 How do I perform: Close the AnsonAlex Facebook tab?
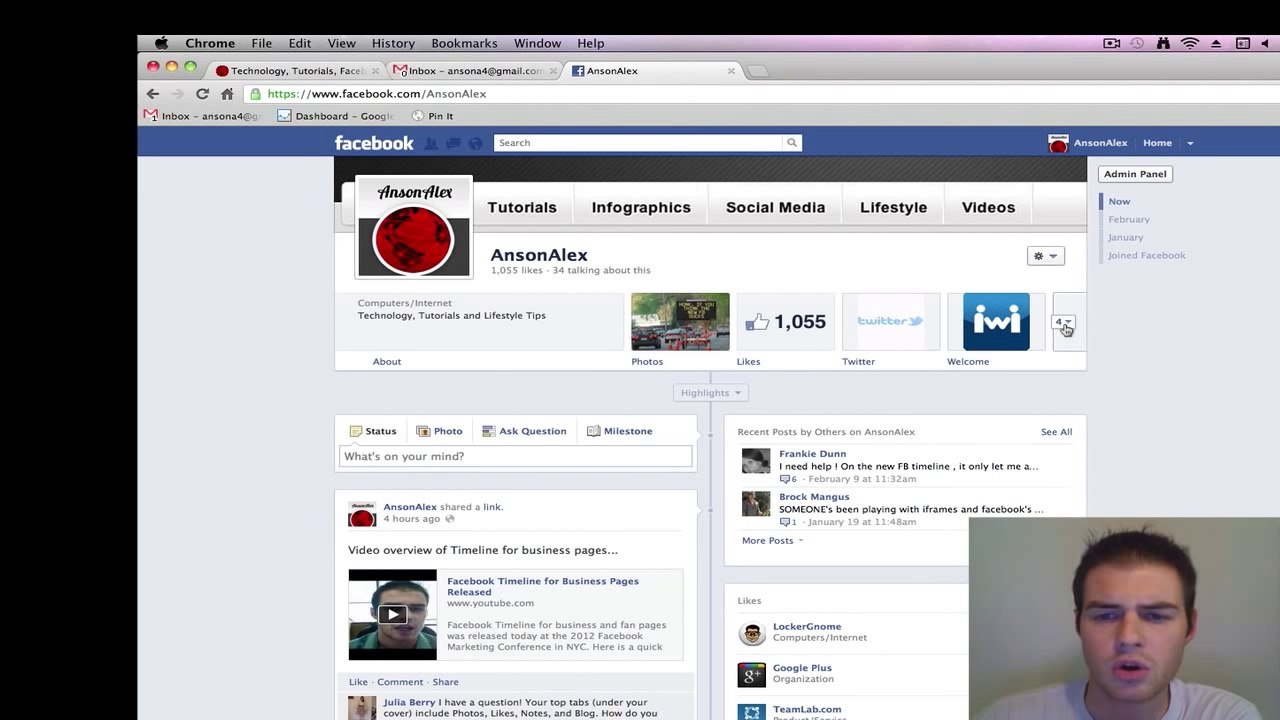point(731,71)
